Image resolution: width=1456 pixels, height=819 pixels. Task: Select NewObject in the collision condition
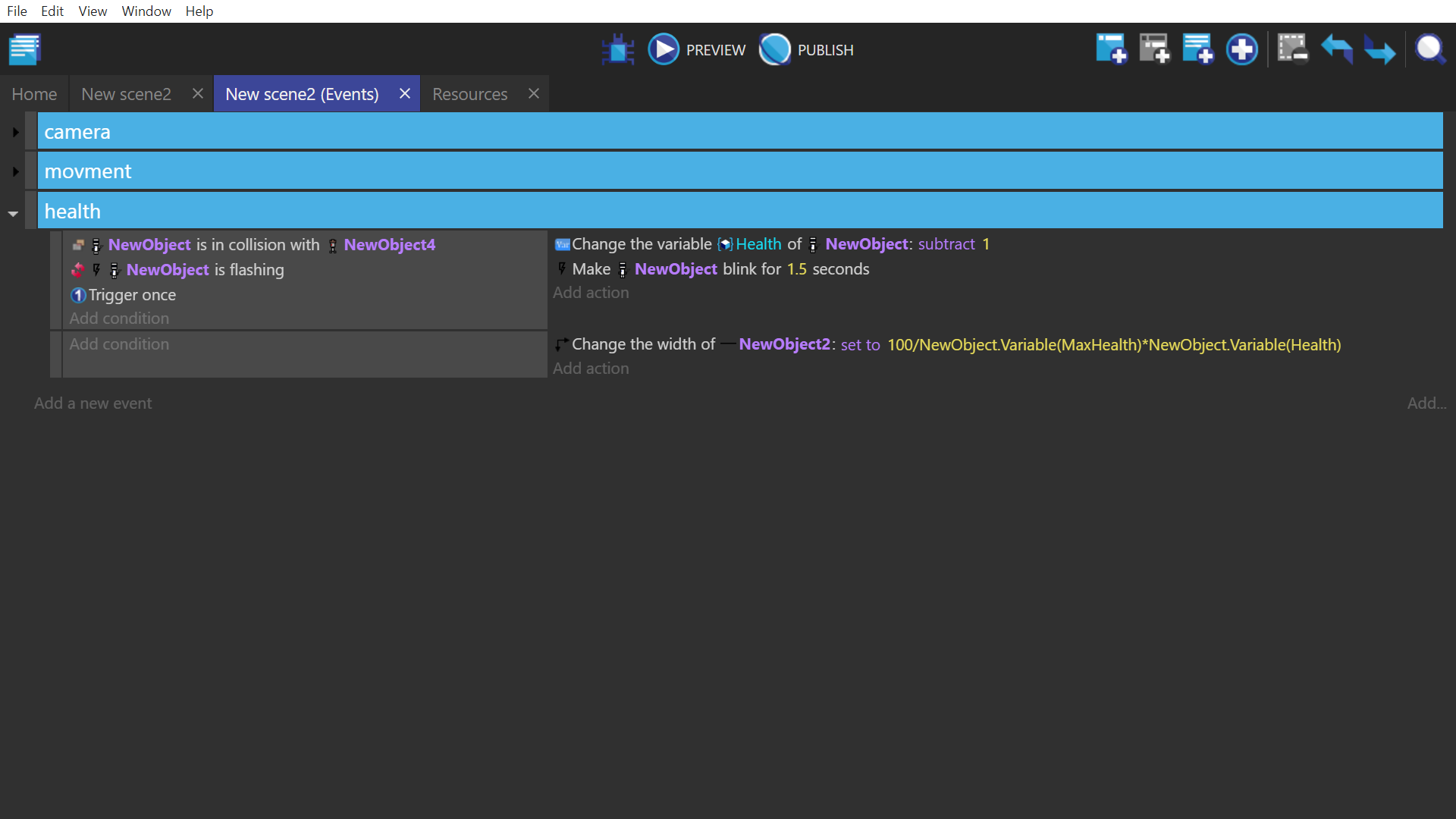pos(149,245)
